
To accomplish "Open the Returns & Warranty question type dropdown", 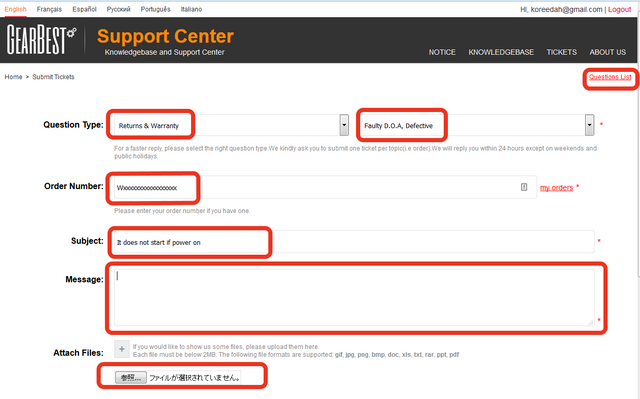I will coord(231,125).
